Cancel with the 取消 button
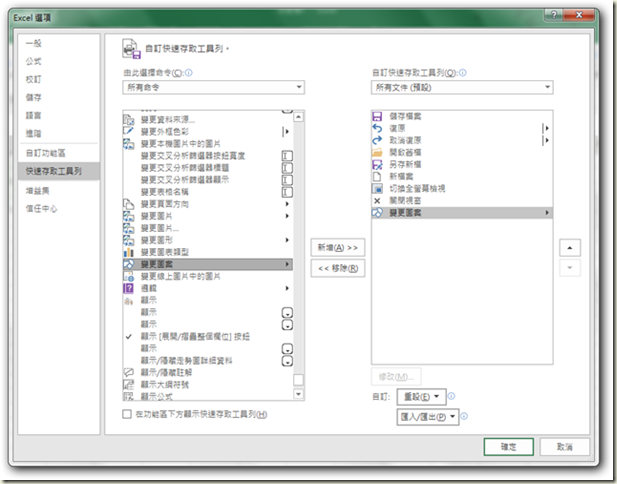This screenshot has width=617, height=484. click(565, 447)
